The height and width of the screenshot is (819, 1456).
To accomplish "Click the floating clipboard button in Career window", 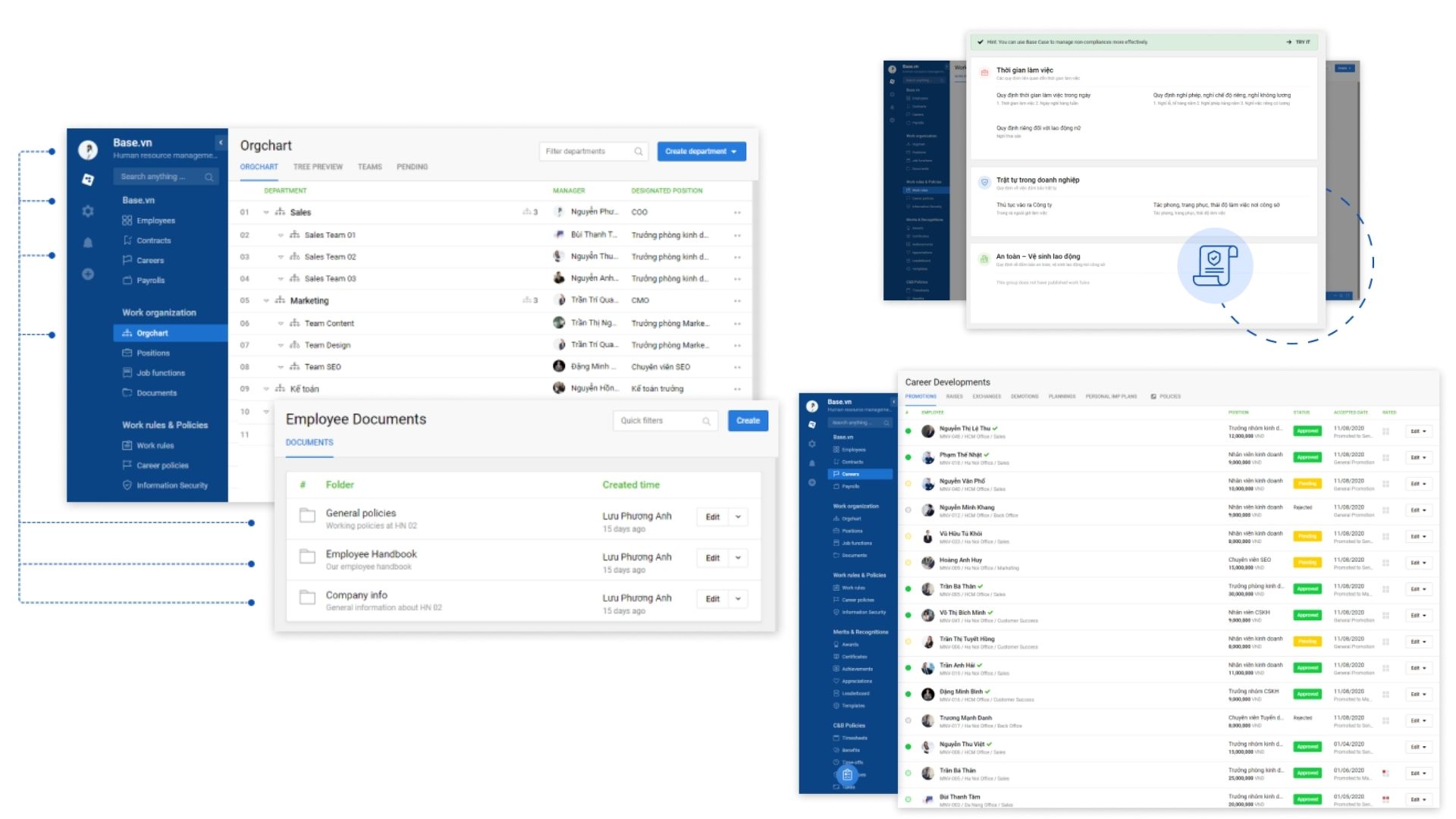I will coord(847,775).
